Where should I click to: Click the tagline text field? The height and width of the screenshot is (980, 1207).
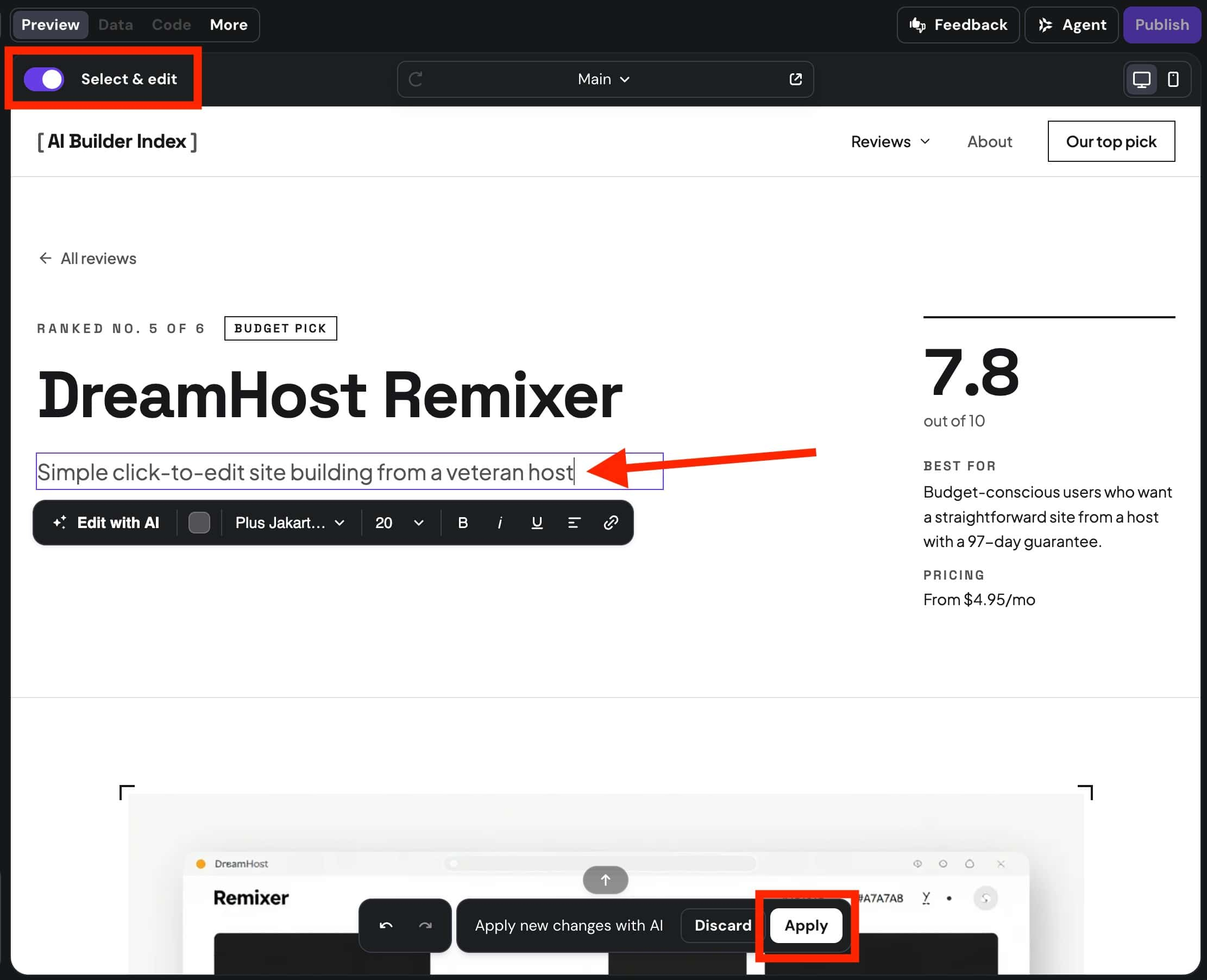[x=349, y=472]
